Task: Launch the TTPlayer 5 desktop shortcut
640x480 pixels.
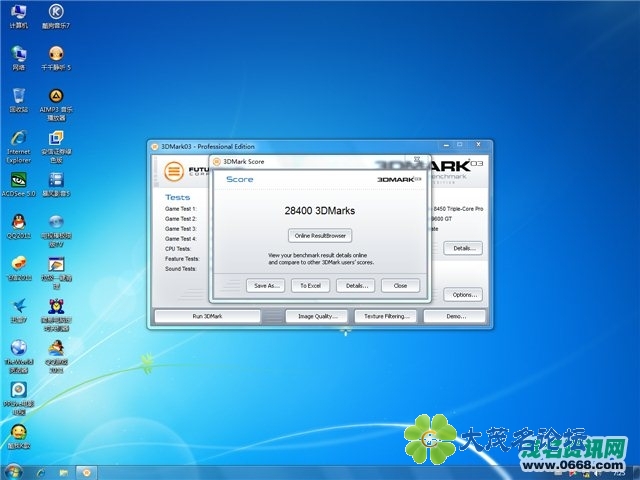Action: [x=56, y=58]
